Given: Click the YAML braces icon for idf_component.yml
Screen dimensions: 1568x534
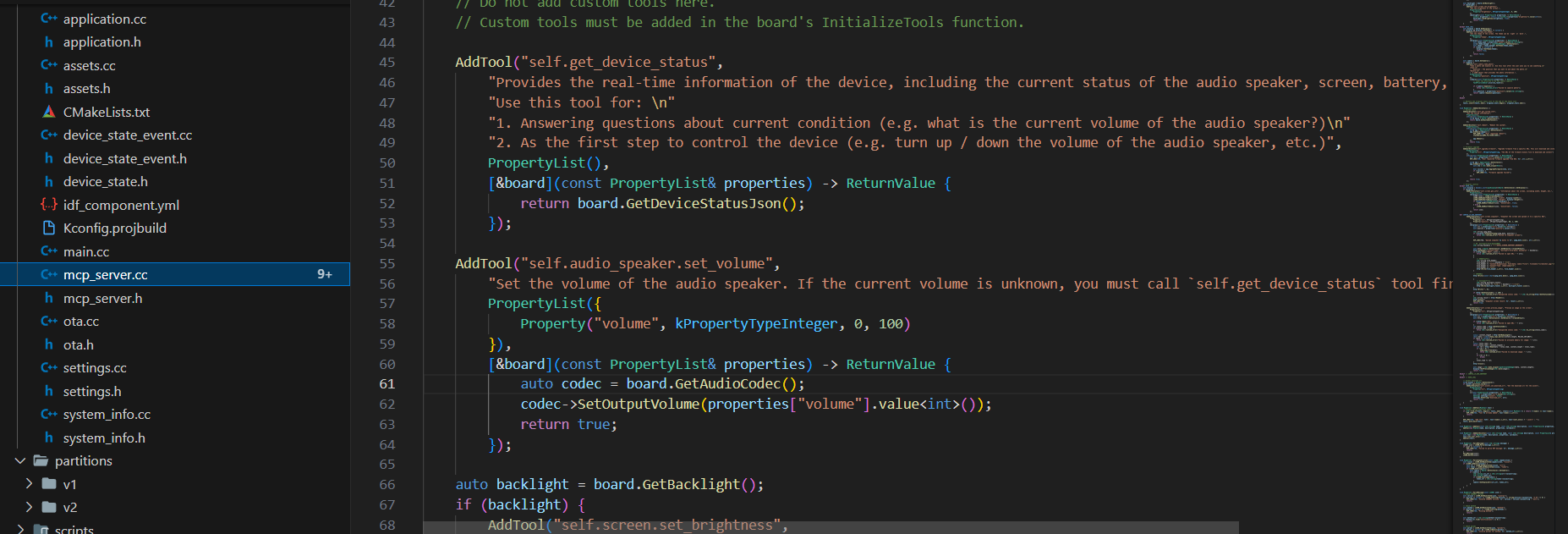Looking at the screenshot, I should (x=49, y=205).
